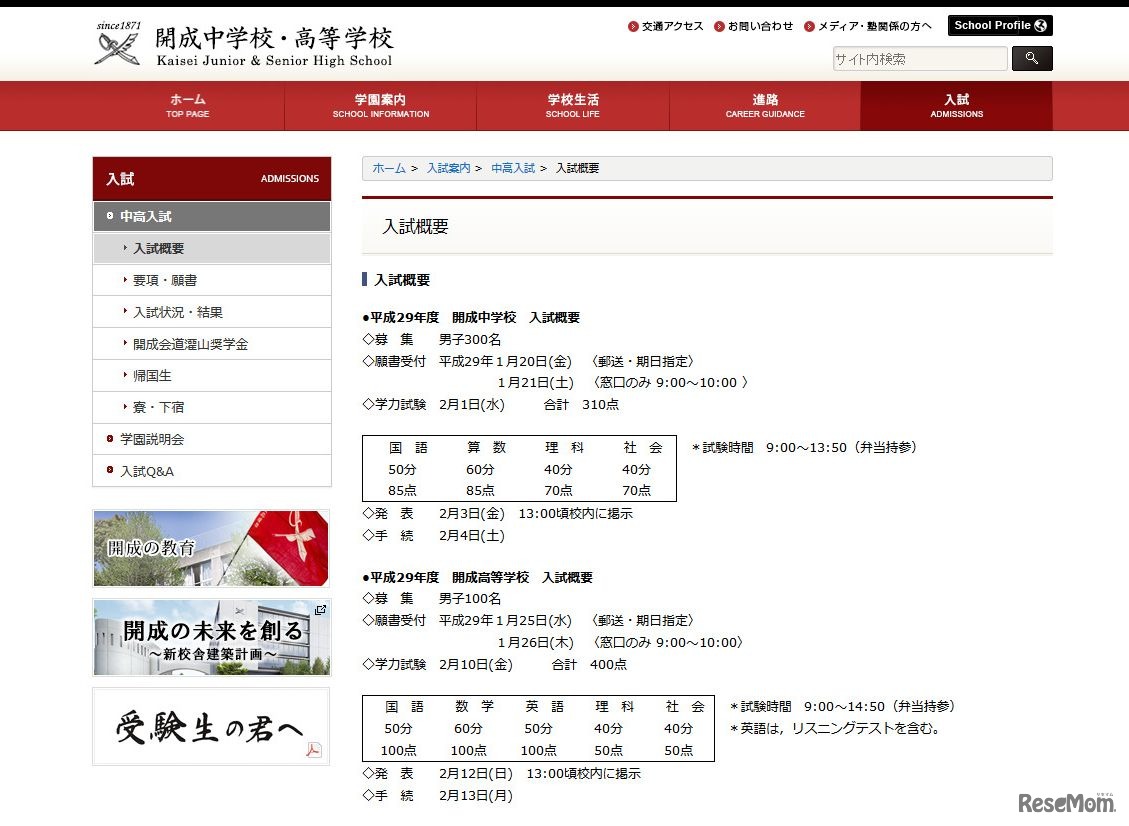The image size is (1129, 826).
Task: Click the 開成の教育 banner image
Action: (211, 548)
